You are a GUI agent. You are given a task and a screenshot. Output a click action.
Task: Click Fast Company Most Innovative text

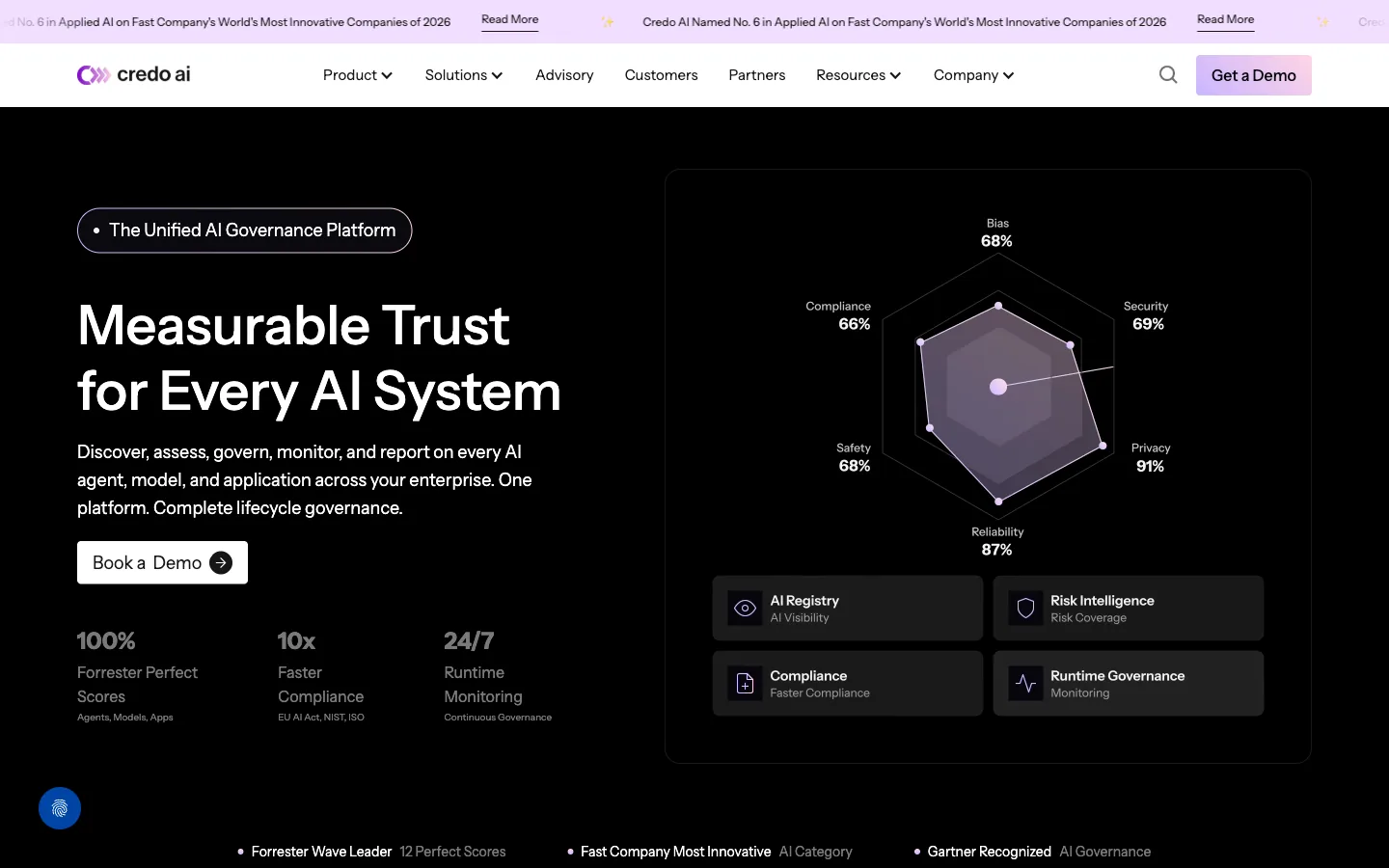tap(675, 852)
